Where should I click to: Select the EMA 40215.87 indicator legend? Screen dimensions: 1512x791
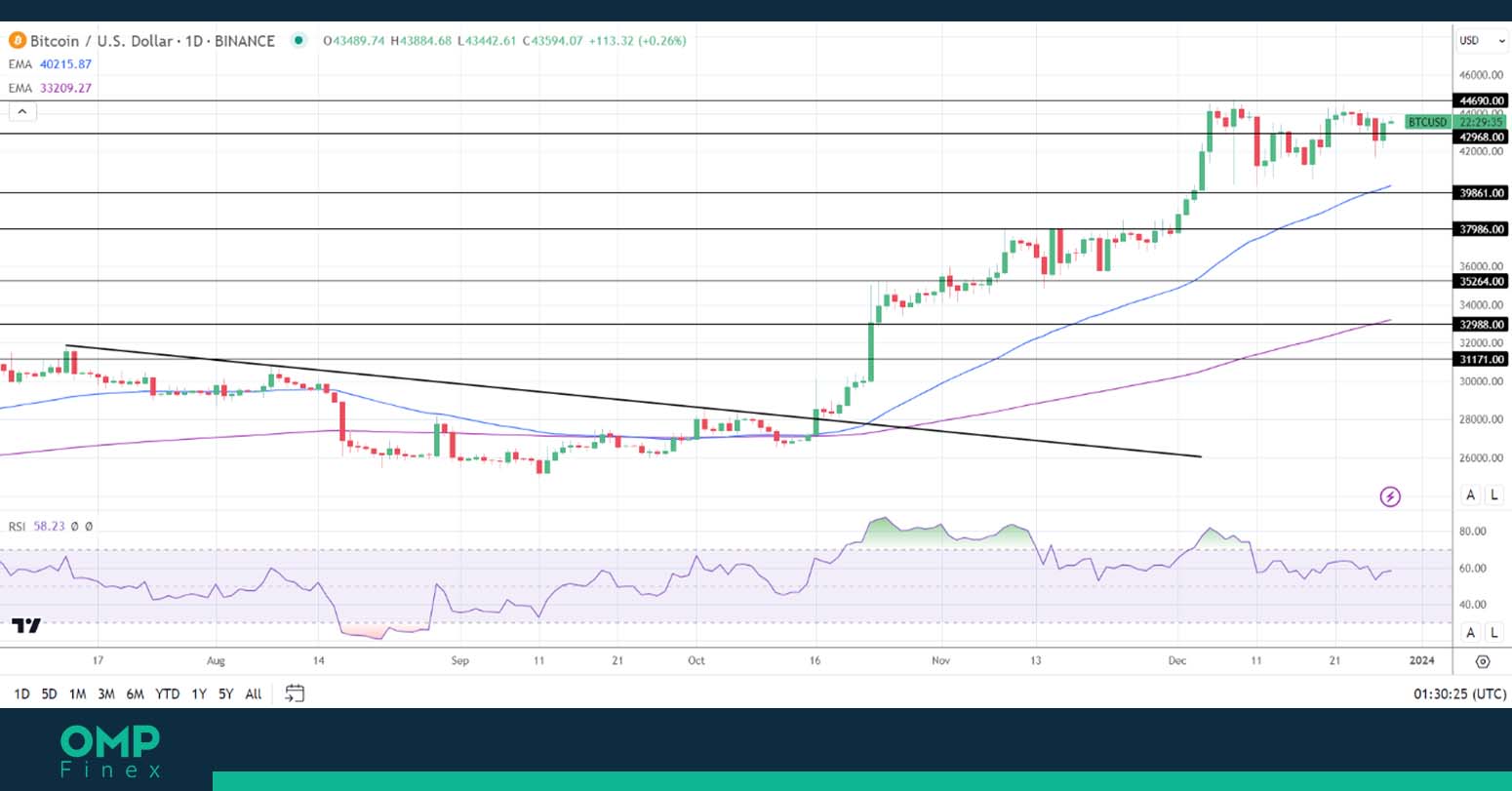51,64
